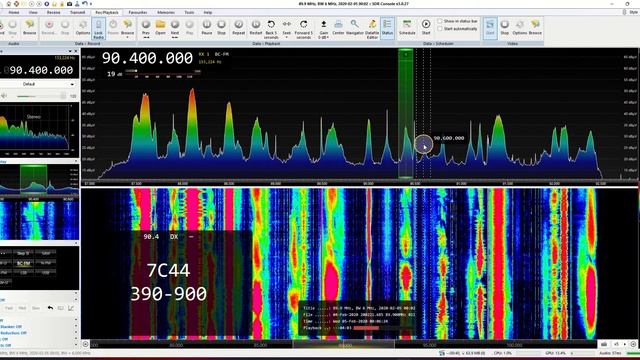Restart the playback from the beginning
Viewport: 640px width, 360px height.
tap(256, 28)
